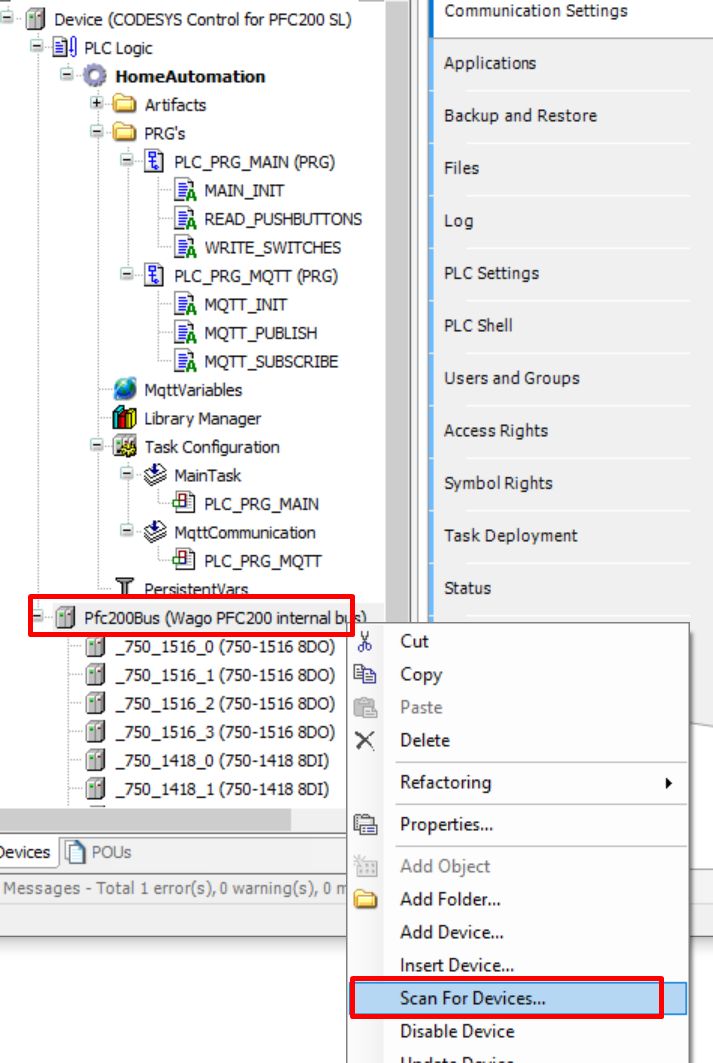Collapse the Task Configuration node
This screenshot has height=1063, width=713.
tap(97, 444)
